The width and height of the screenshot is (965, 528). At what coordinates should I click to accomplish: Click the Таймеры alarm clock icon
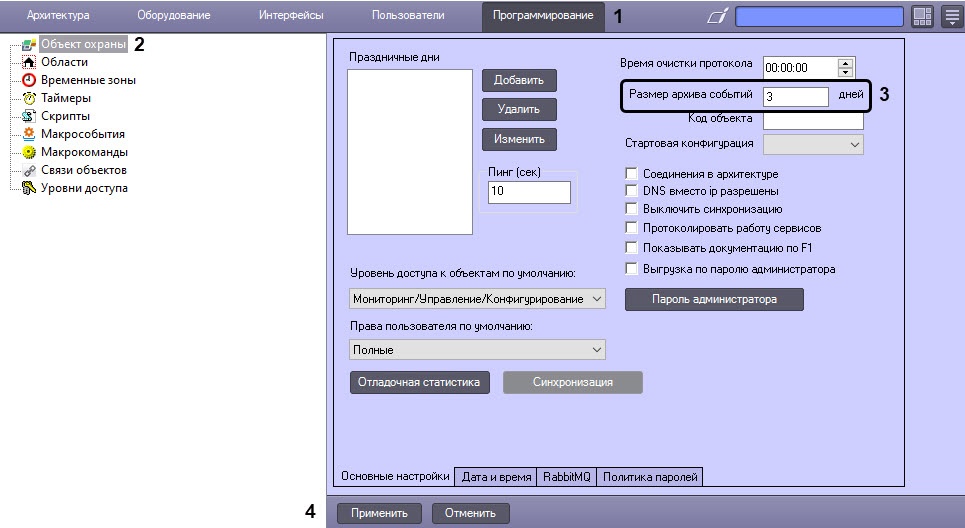point(29,98)
